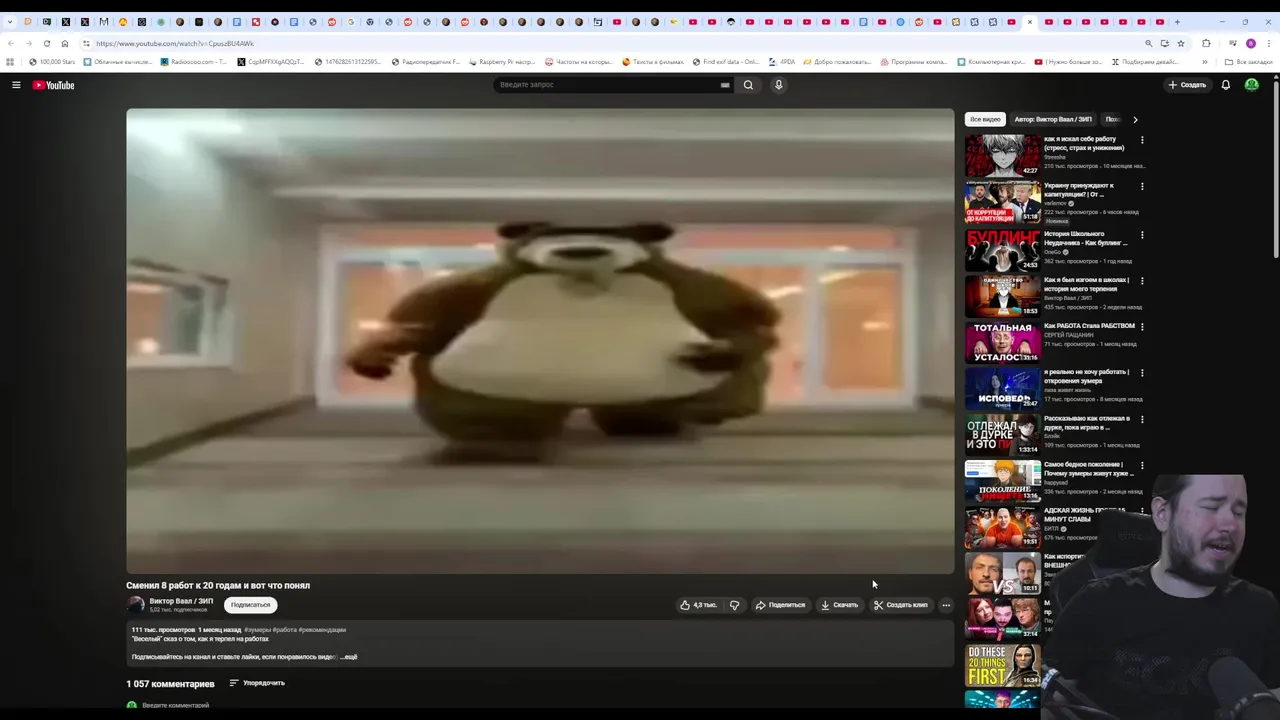Open 'Raspberry Pi' bookmark

point(501,62)
